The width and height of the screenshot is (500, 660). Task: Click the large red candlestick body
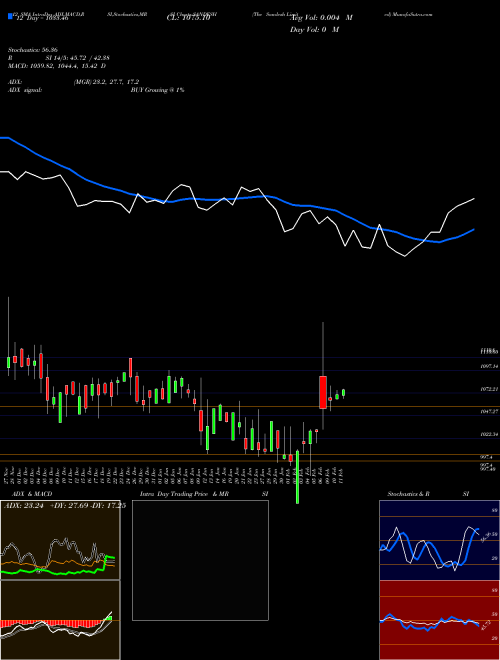[323, 392]
